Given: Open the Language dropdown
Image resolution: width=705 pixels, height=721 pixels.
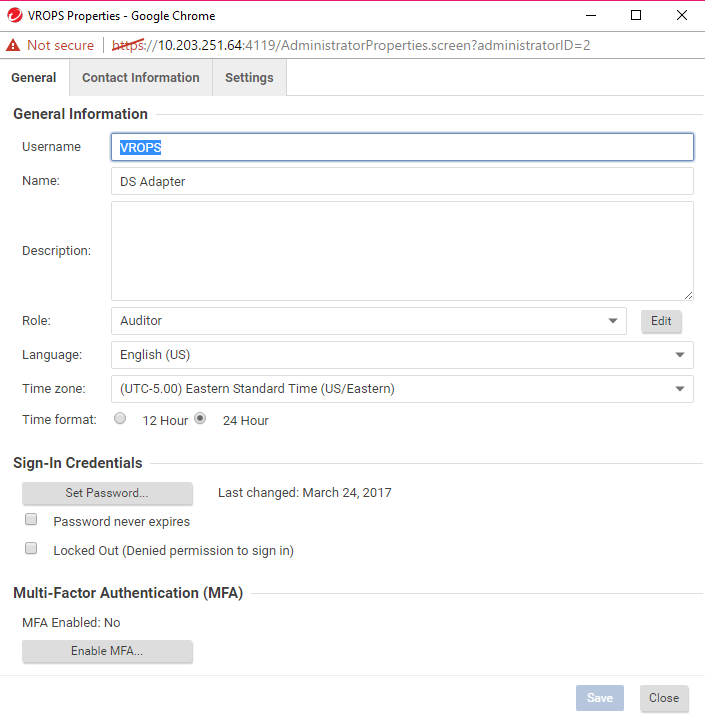Looking at the screenshot, I should tap(401, 355).
